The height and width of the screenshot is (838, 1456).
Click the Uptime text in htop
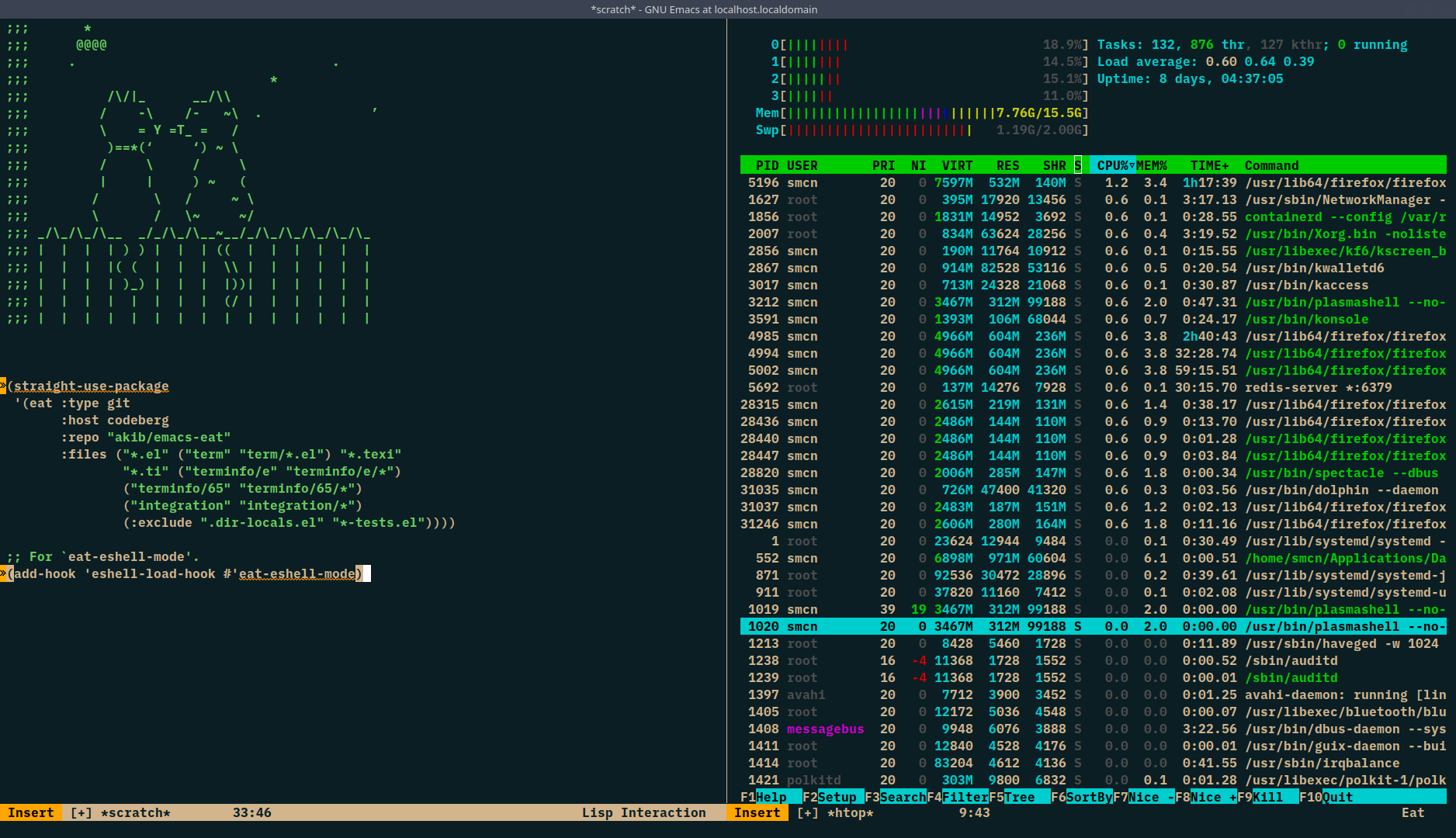(1190, 78)
